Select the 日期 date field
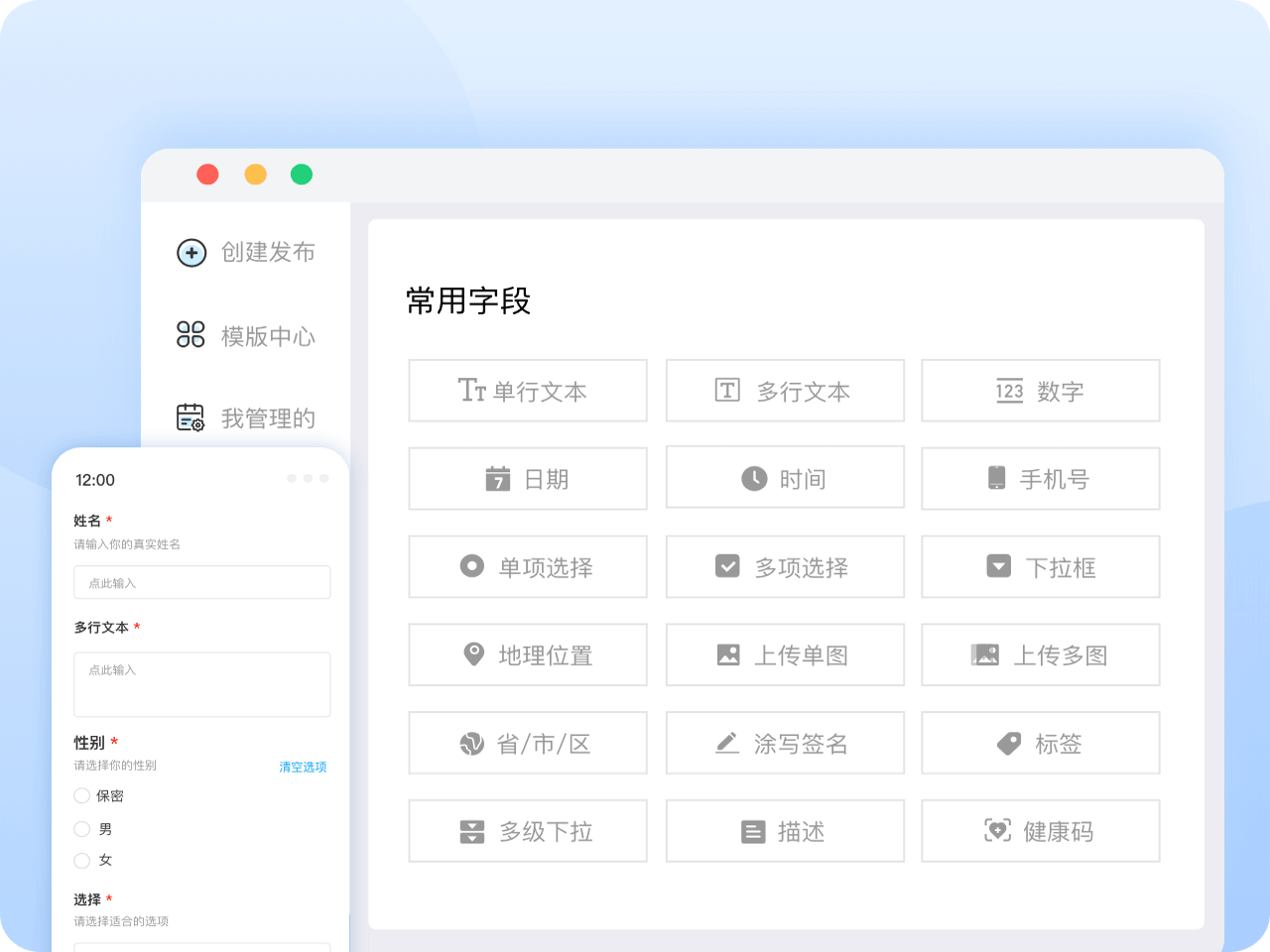 [x=528, y=478]
